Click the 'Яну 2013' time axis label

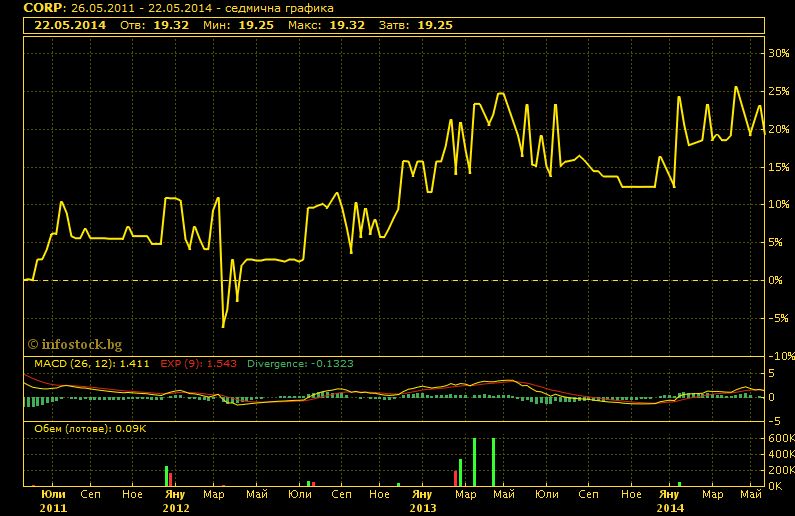click(x=422, y=501)
